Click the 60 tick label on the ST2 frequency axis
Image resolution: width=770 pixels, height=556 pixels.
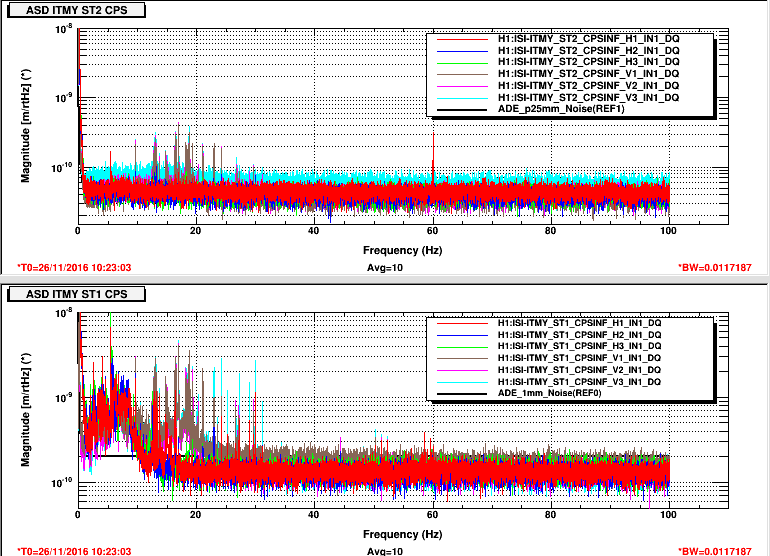pyautogui.click(x=432, y=231)
